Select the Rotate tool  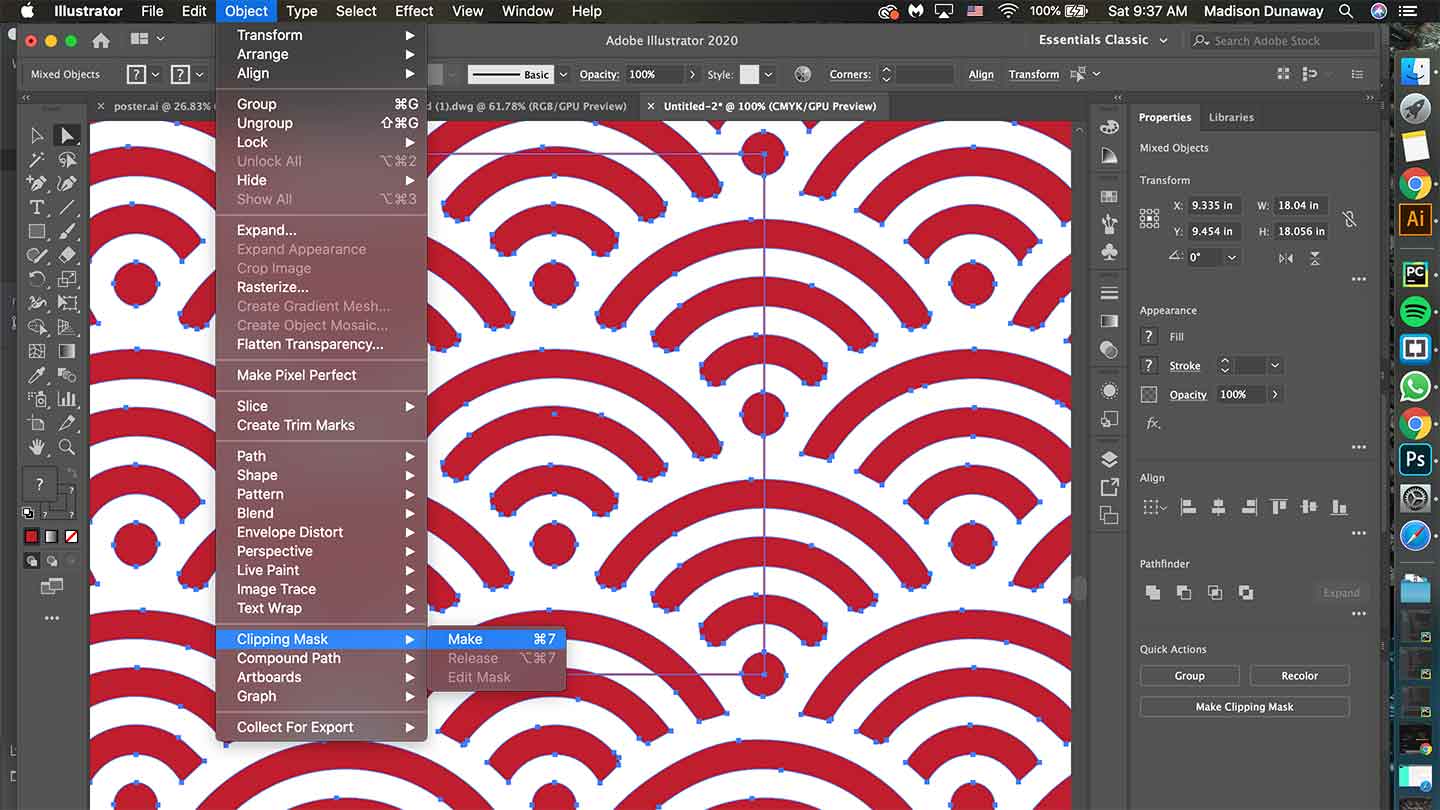(37, 279)
